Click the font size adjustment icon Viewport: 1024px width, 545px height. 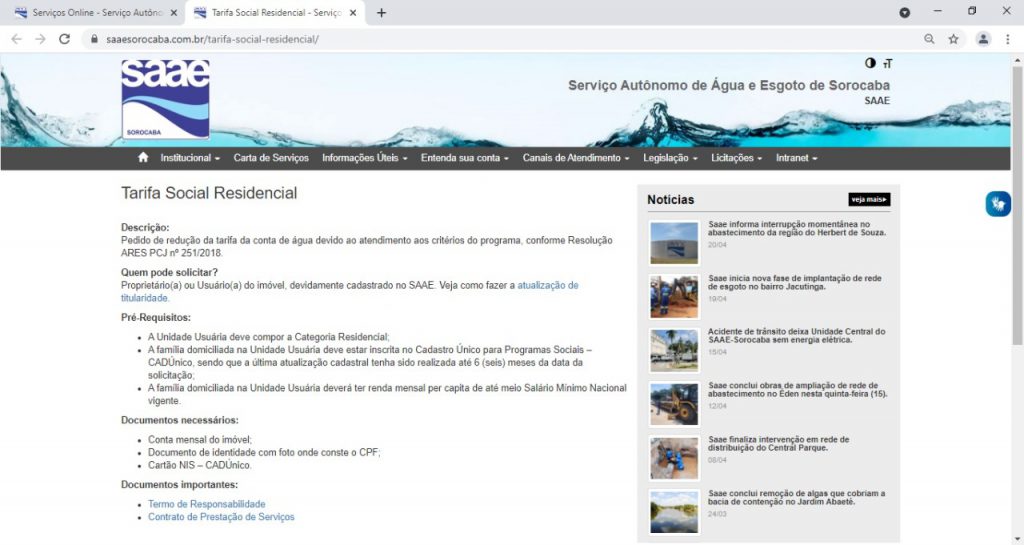(x=887, y=64)
